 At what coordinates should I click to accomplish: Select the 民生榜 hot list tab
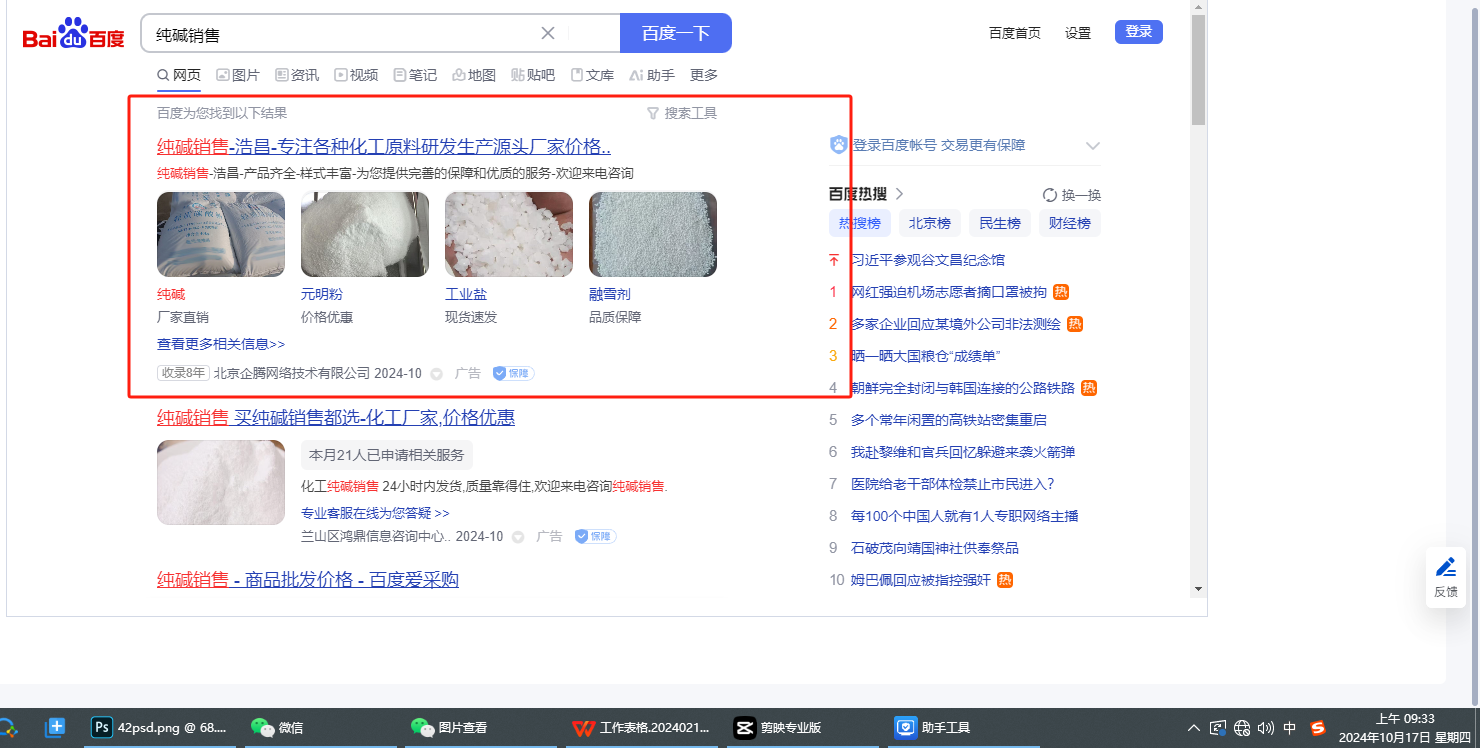(1000, 223)
